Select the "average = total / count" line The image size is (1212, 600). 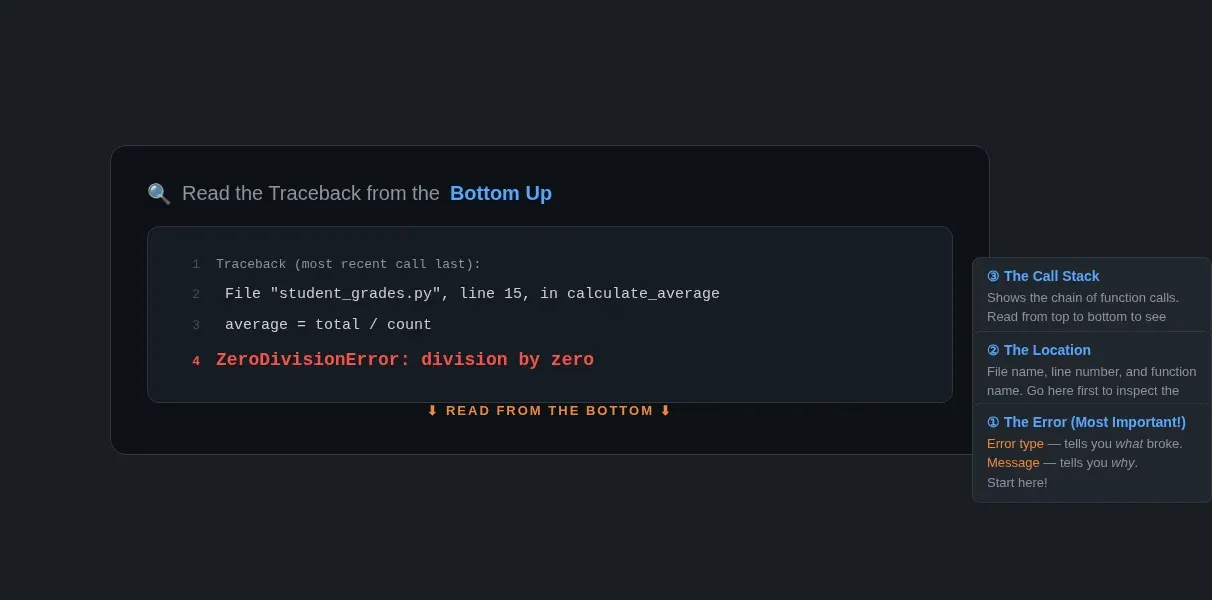pyautogui.click(x=328, y=325)
